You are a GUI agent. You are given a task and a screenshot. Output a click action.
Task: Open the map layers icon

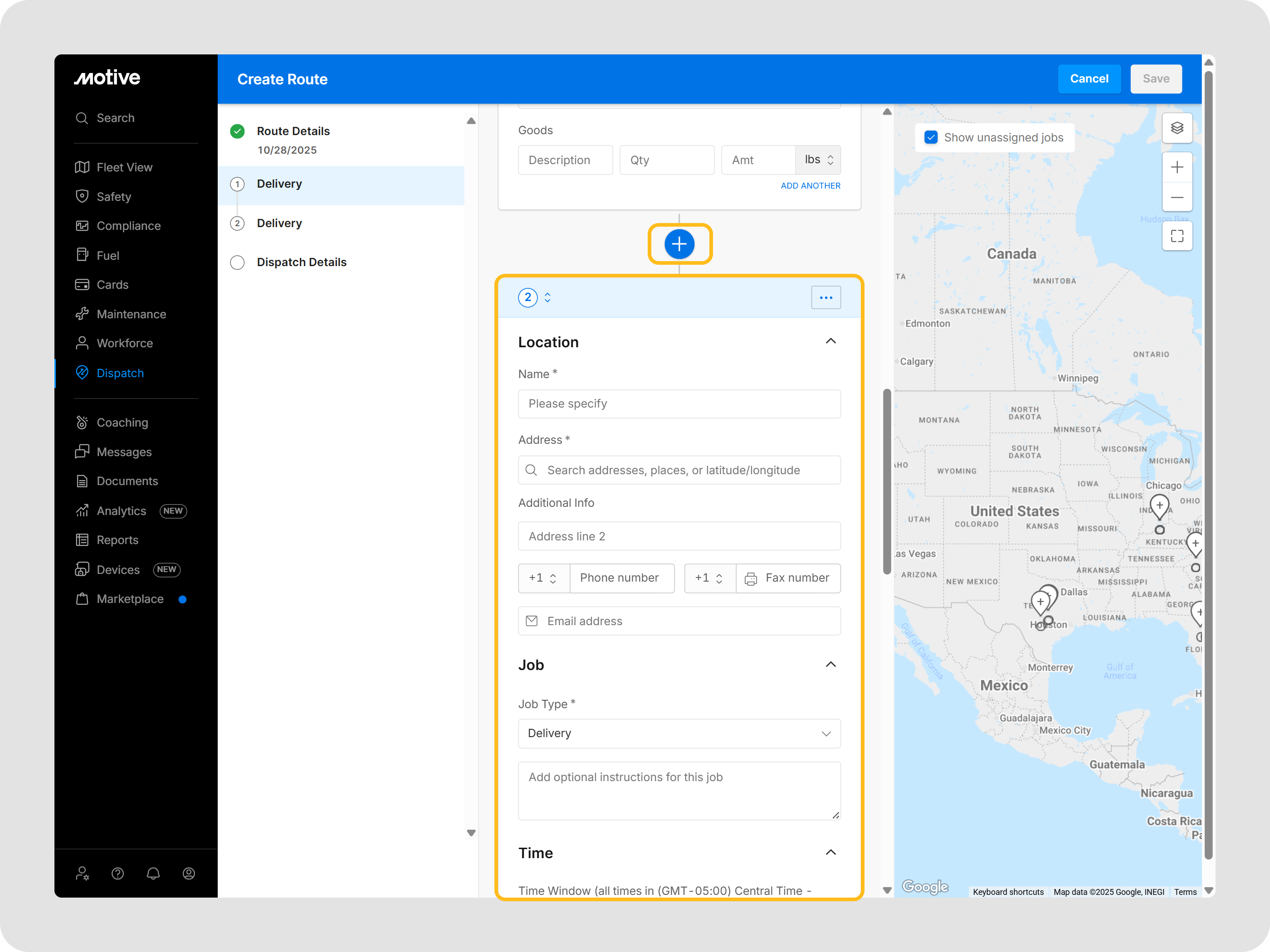pyautogui.click(x=1177, y=128)
